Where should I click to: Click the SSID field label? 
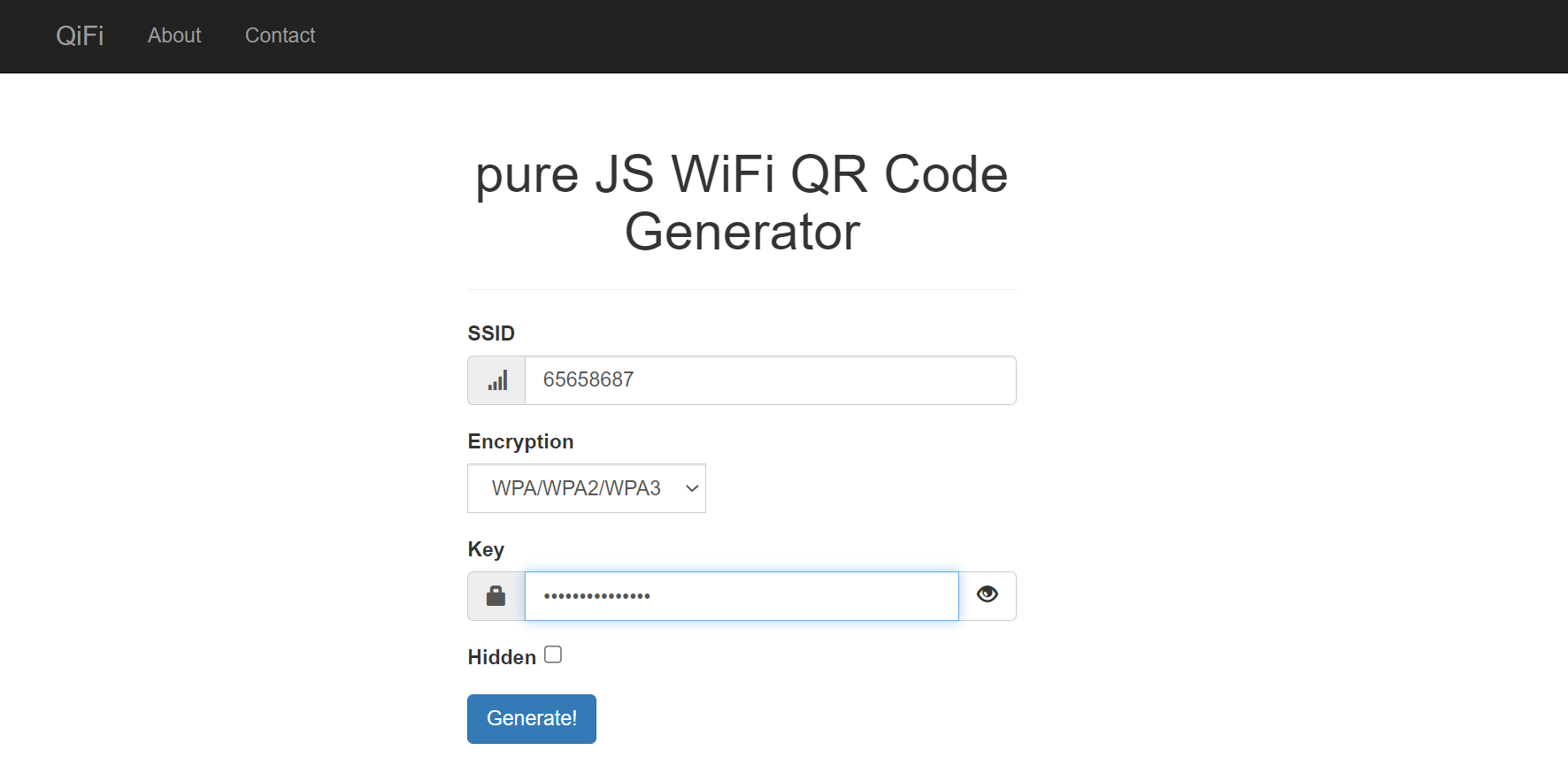tap(491, 333)
